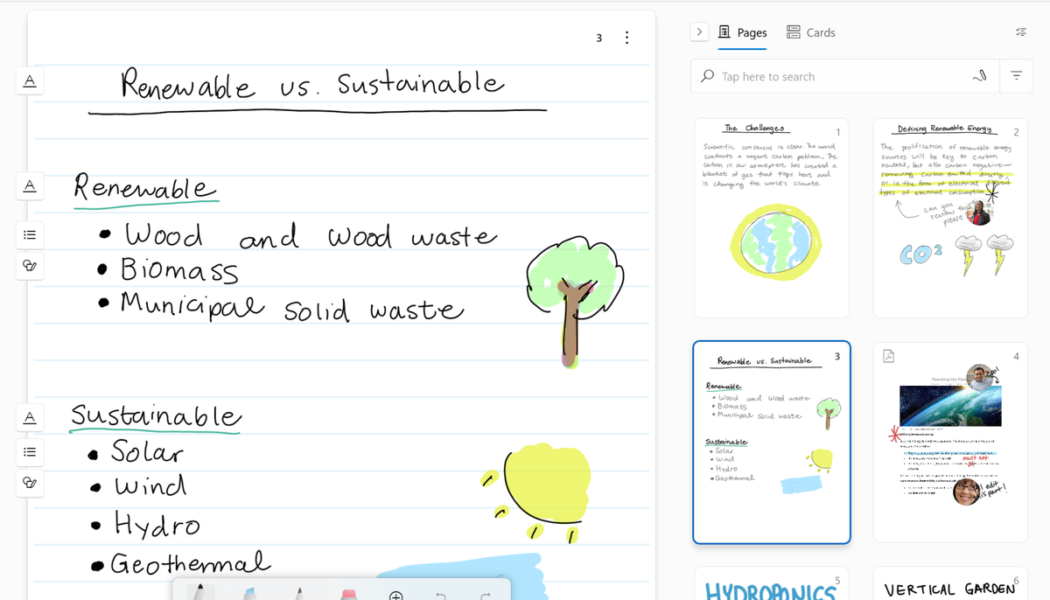Click the handwriting search pen icon
Image resolution: width=1050 pixels, height=600 pixels.
point(979,76)
